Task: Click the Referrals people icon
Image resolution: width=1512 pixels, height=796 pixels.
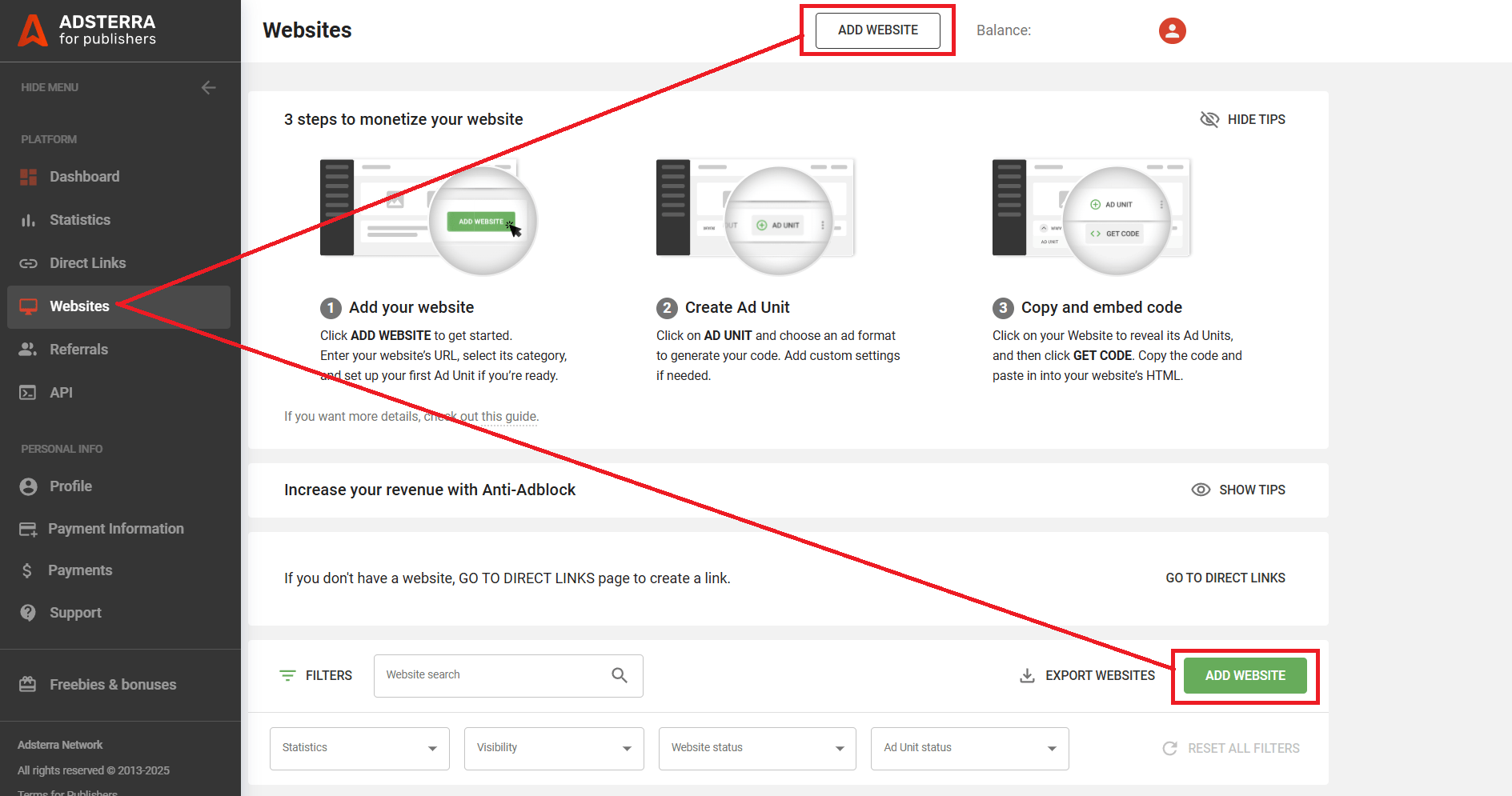Action: click(29, 350)
